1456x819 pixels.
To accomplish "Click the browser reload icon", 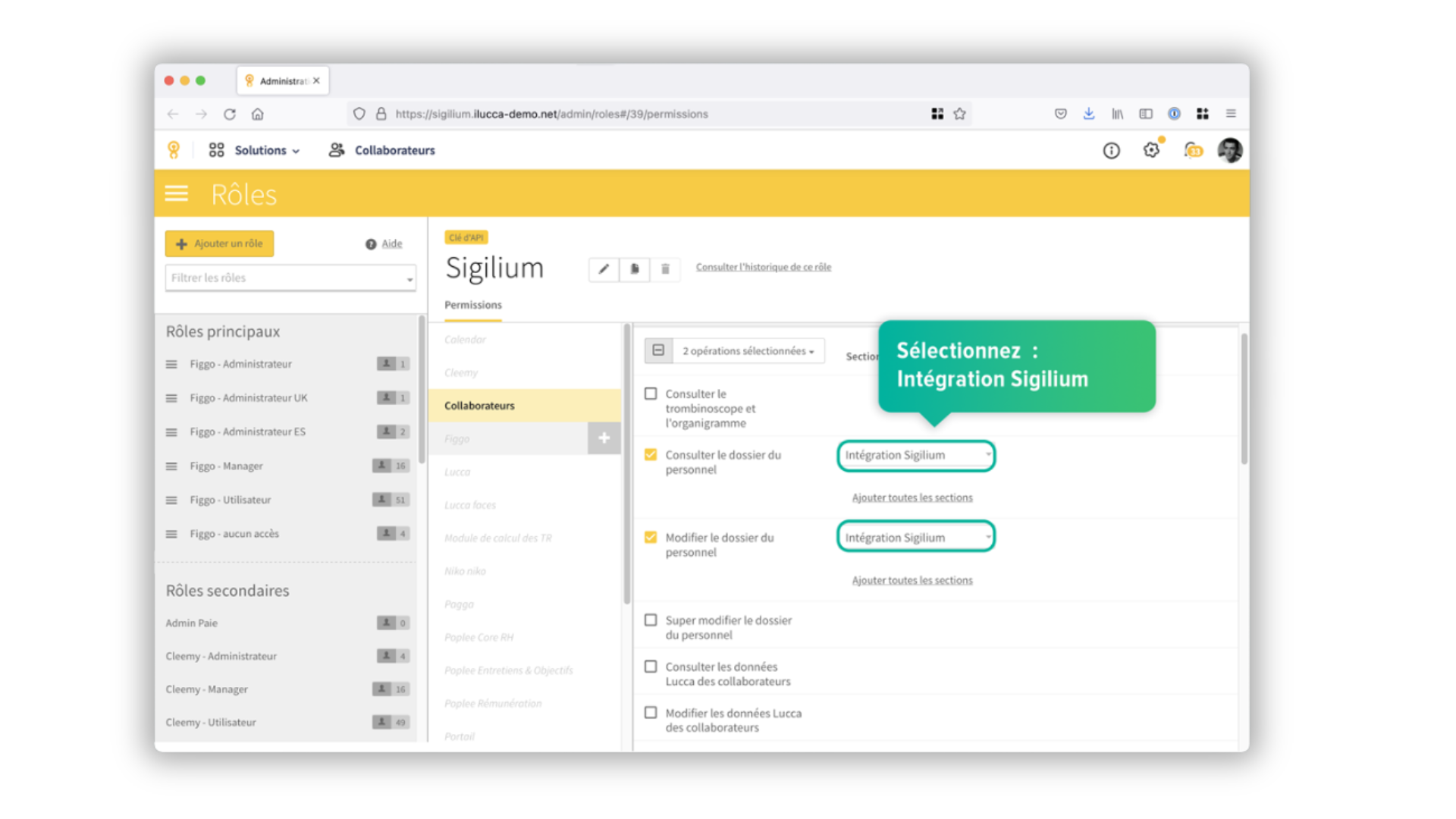I will click(230, 114).
